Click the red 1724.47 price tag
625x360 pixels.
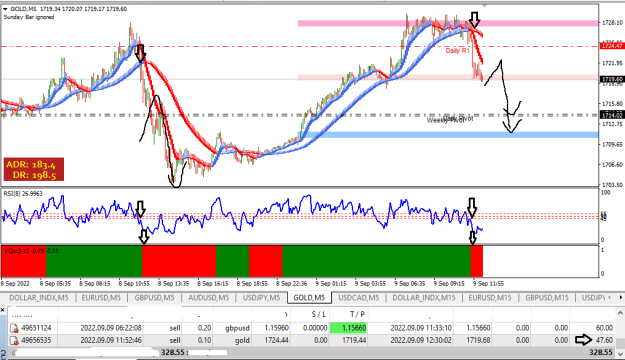tap(611, 46)
